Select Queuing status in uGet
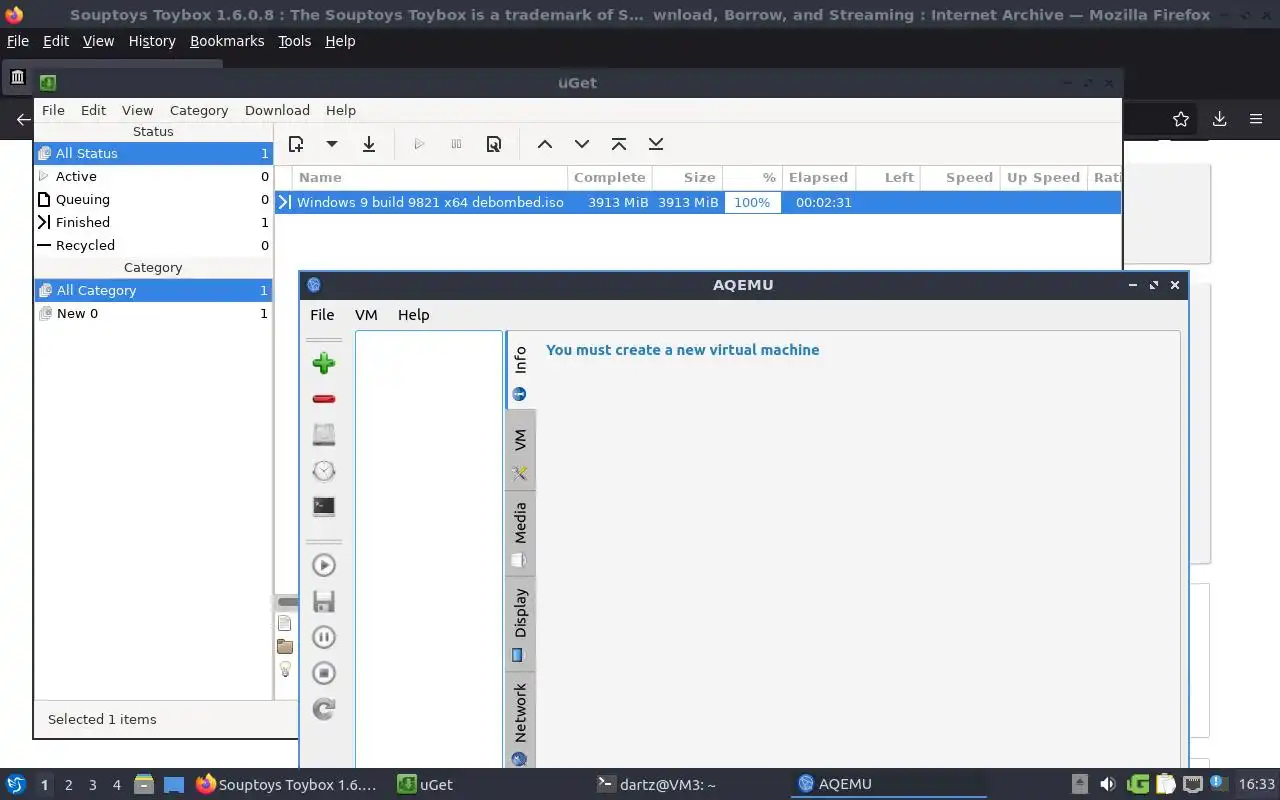This screenshot has height=800, width=1280. tap(153, 199)
